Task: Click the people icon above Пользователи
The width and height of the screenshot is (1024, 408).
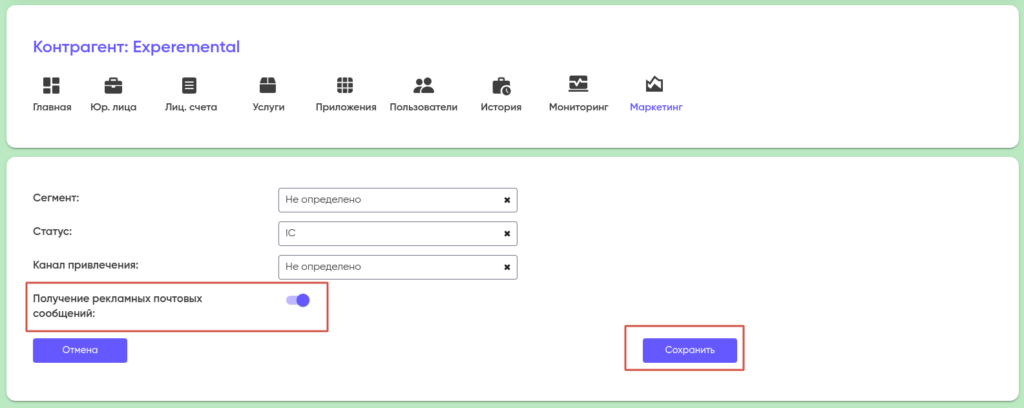Action: 423,85
